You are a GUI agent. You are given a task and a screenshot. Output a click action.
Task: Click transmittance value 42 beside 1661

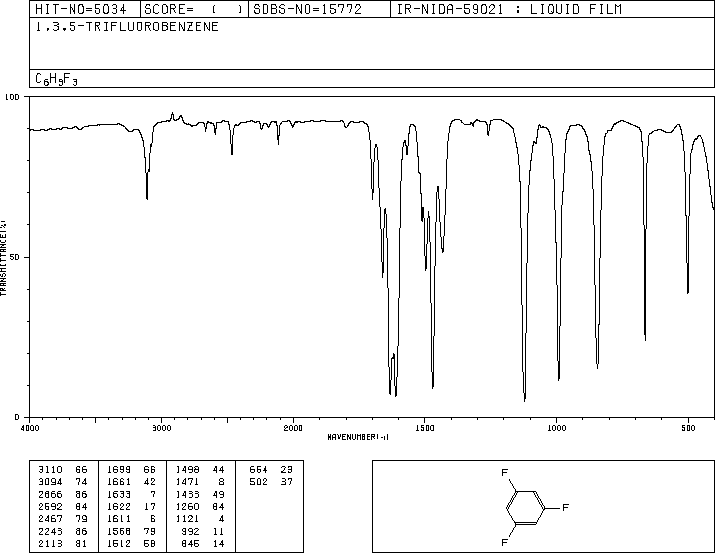tap(150, 482)
